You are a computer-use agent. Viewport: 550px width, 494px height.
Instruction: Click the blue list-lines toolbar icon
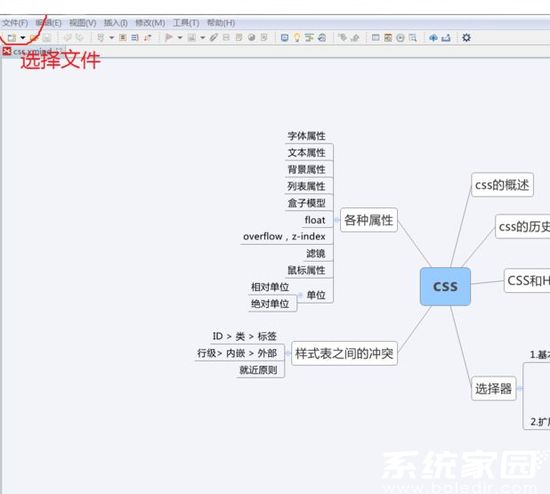pos(135,38)
